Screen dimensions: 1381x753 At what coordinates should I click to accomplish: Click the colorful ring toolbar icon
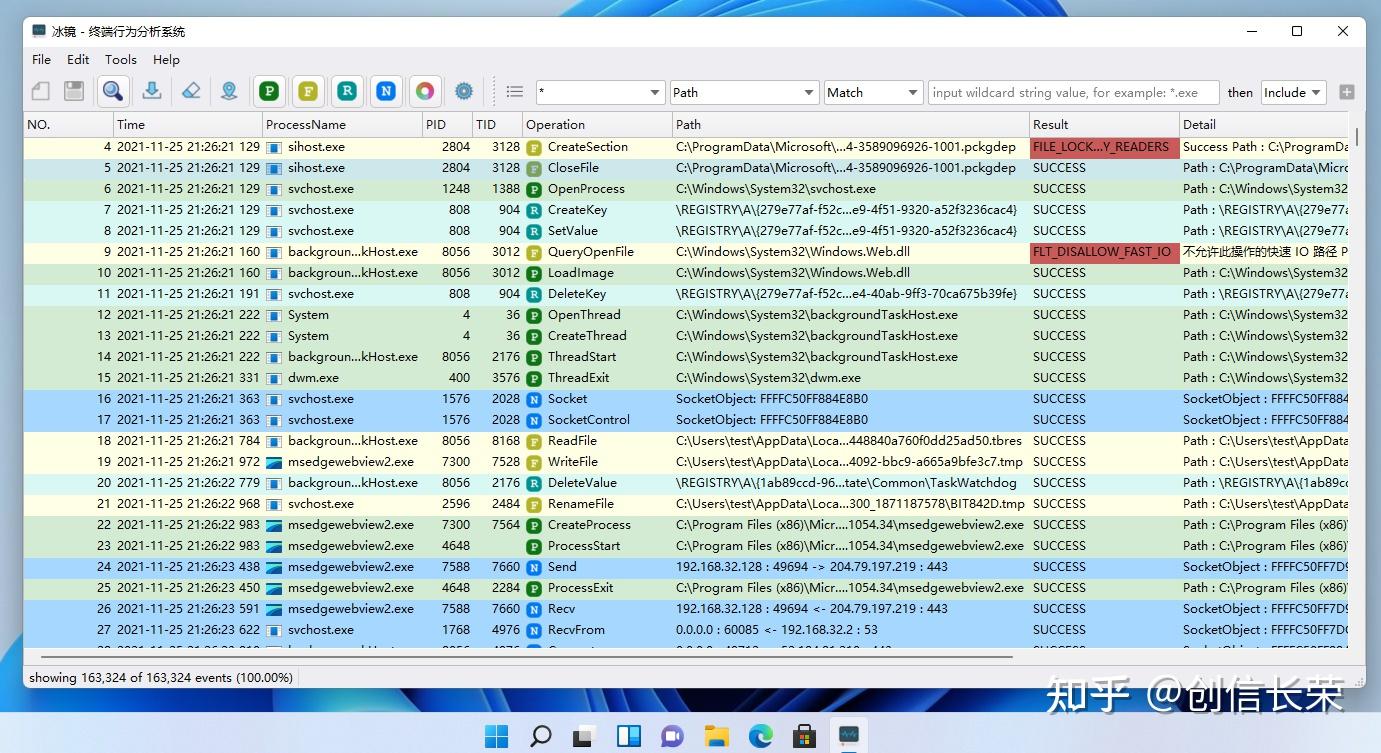click(425, 92)
